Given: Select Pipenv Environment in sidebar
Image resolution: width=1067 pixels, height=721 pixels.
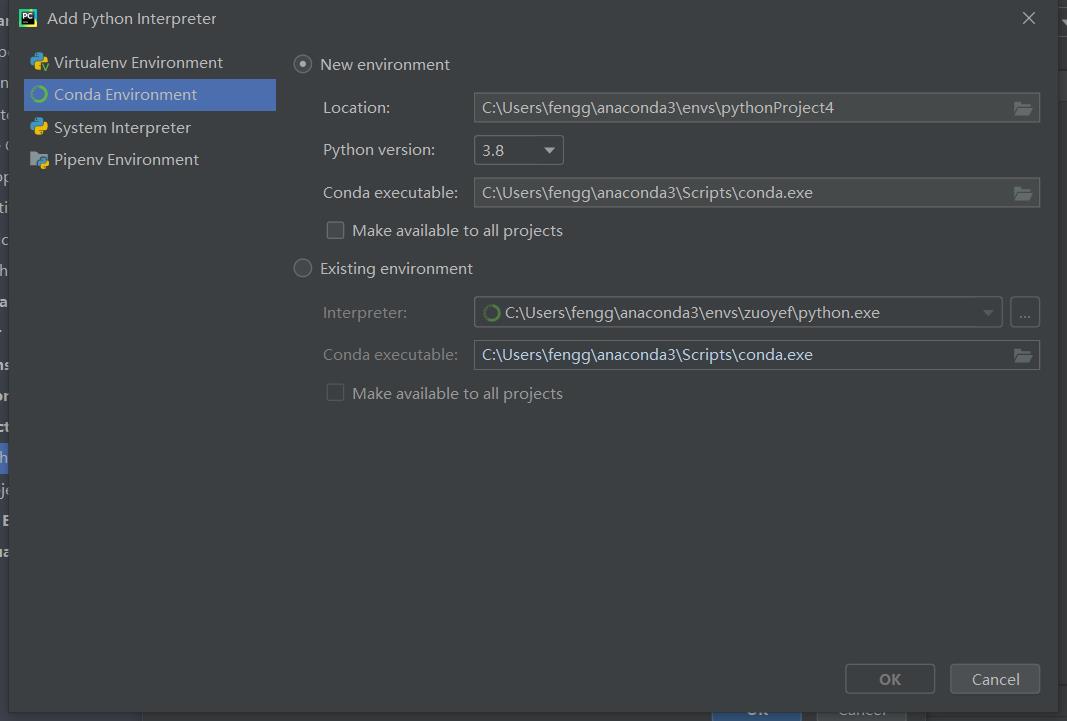Looking at the screenshot, I should pos(150,159).
